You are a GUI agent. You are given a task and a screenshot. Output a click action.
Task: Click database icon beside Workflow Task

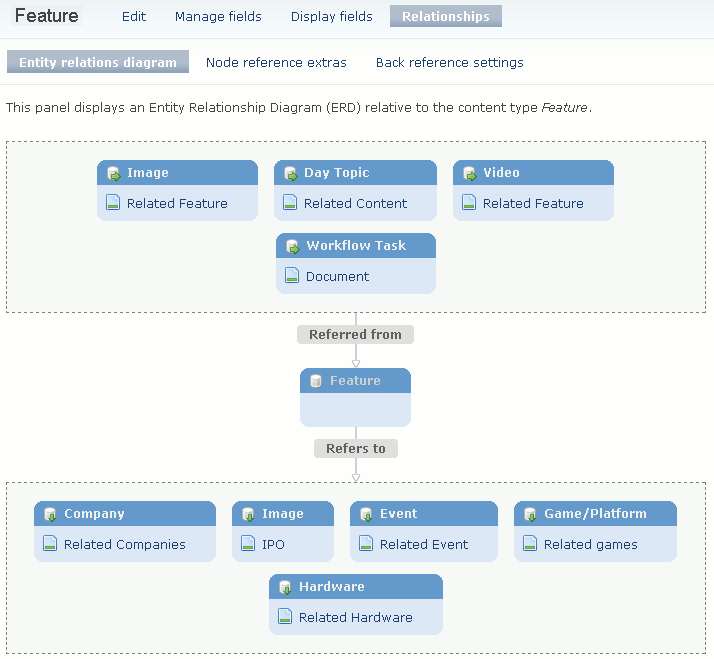[x=293, y=246]
